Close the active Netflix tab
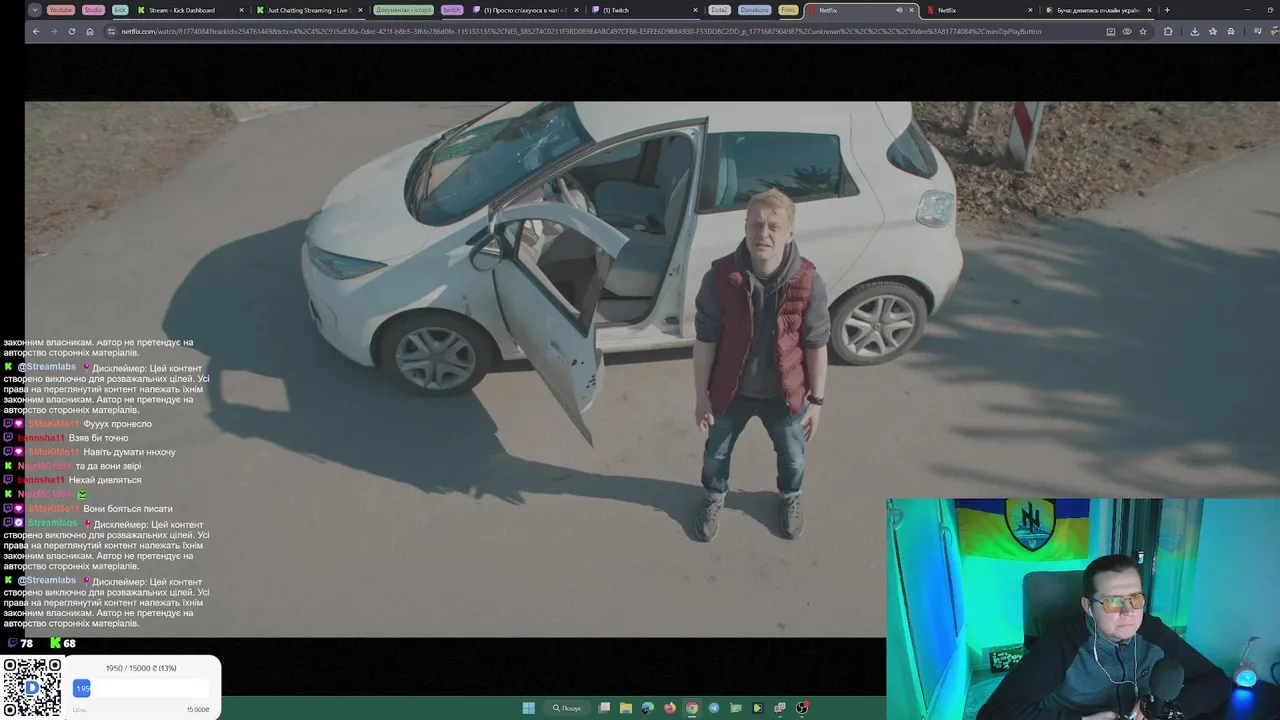 pos(911,10)
